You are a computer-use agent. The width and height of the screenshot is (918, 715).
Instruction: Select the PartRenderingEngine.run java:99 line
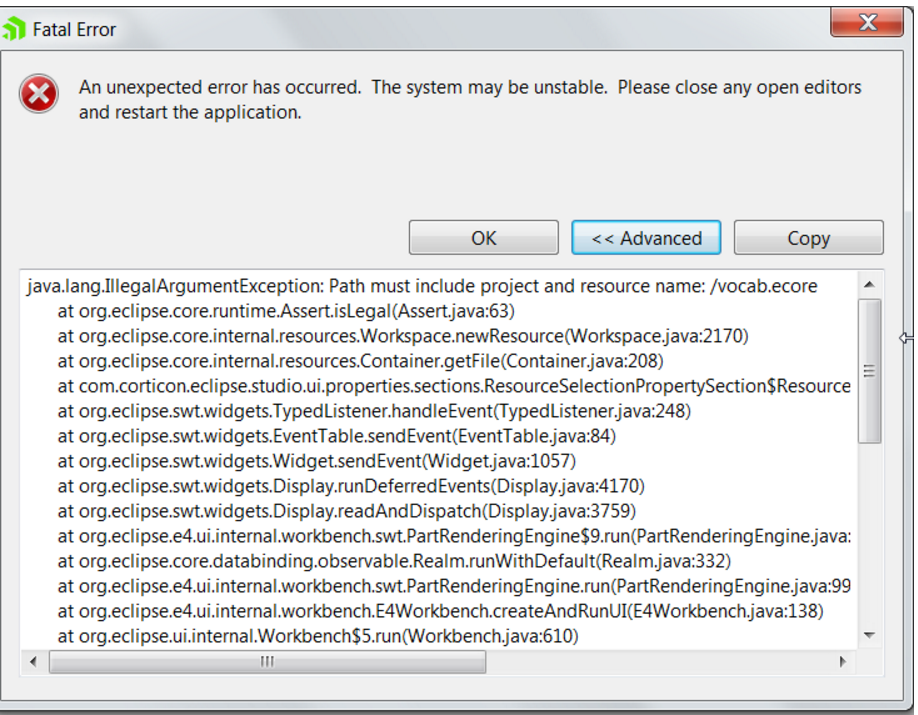[x=454, y=586]
